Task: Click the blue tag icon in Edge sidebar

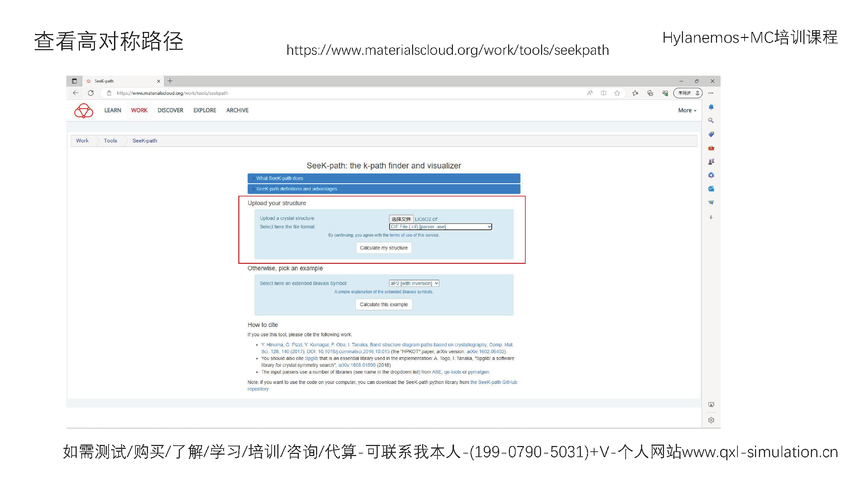Action: 711,134
